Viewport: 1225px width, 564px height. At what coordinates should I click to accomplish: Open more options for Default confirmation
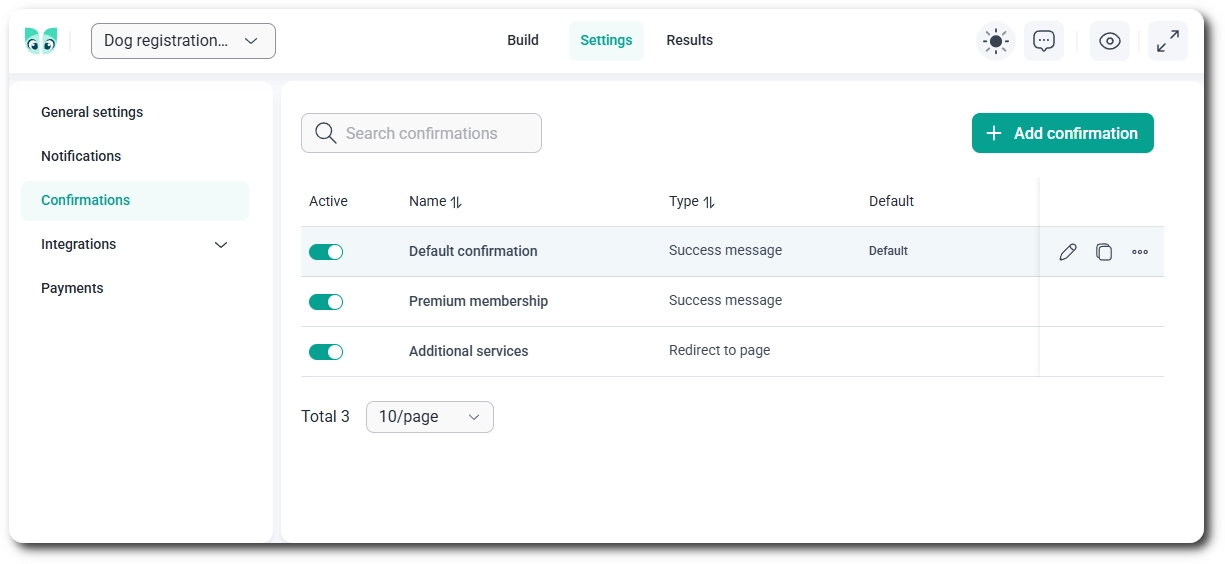1140,252
